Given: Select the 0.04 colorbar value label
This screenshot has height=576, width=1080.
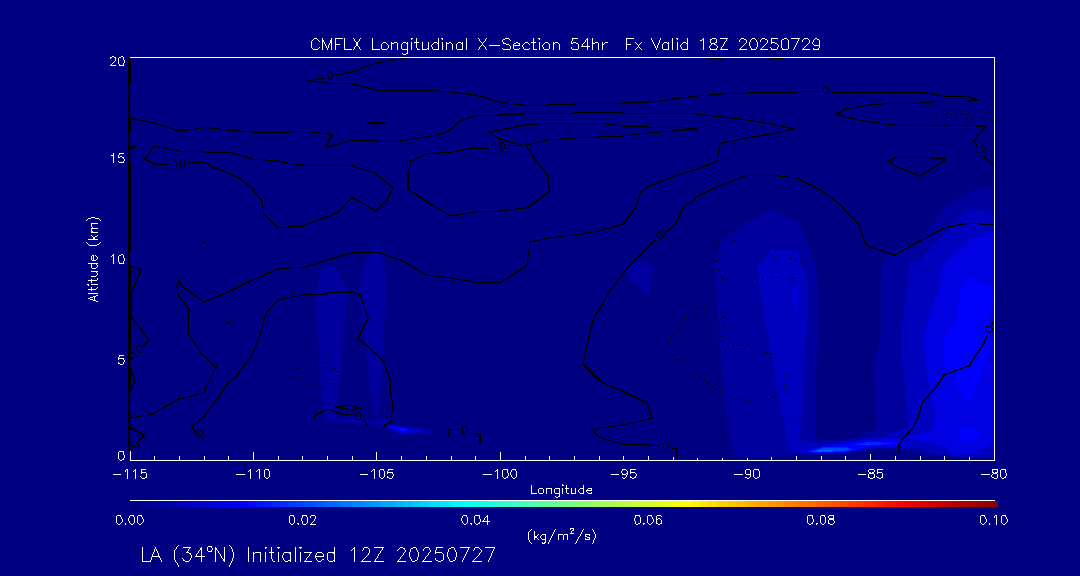Looking at the screenshot, I should pos(475,520).
